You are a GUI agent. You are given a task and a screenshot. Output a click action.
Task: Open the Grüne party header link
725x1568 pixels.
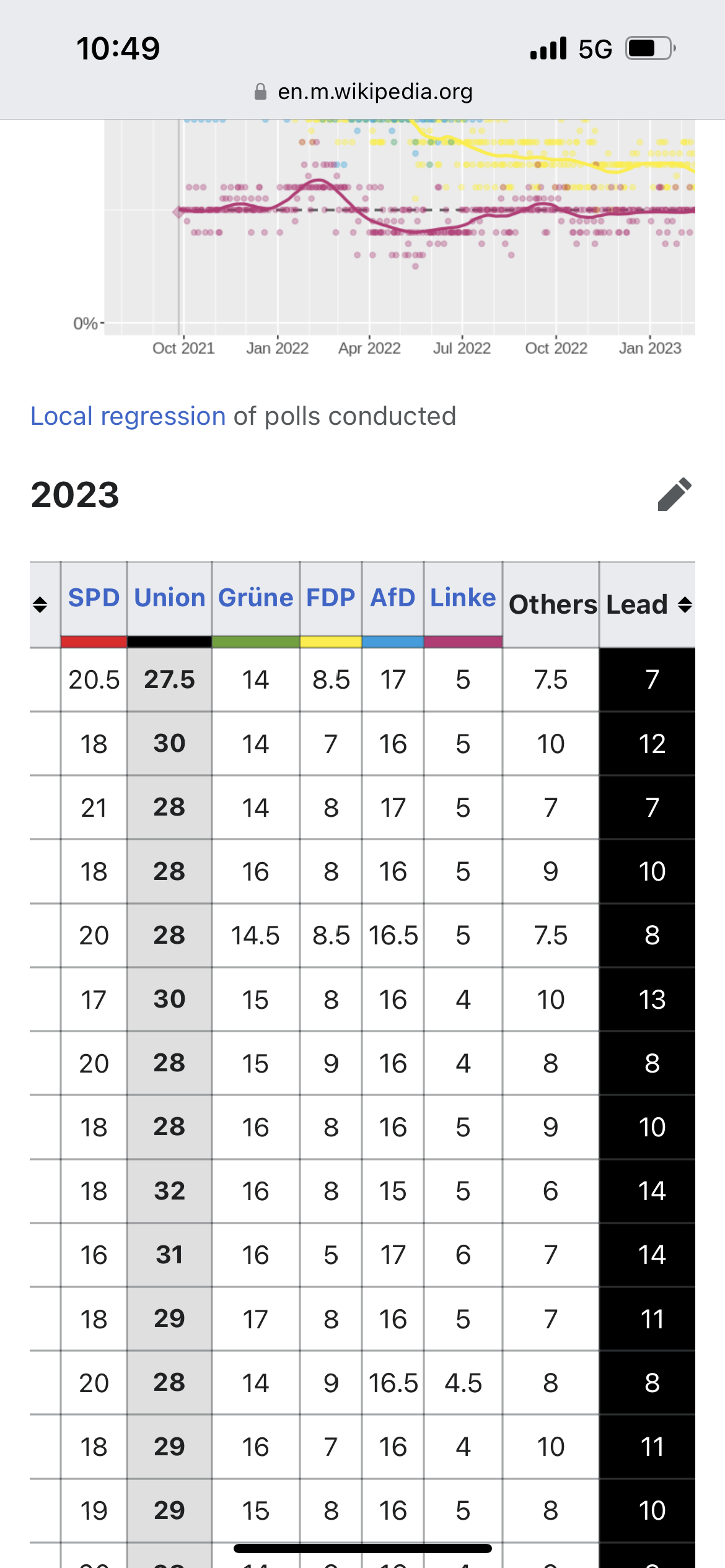[x=255, y=598]
